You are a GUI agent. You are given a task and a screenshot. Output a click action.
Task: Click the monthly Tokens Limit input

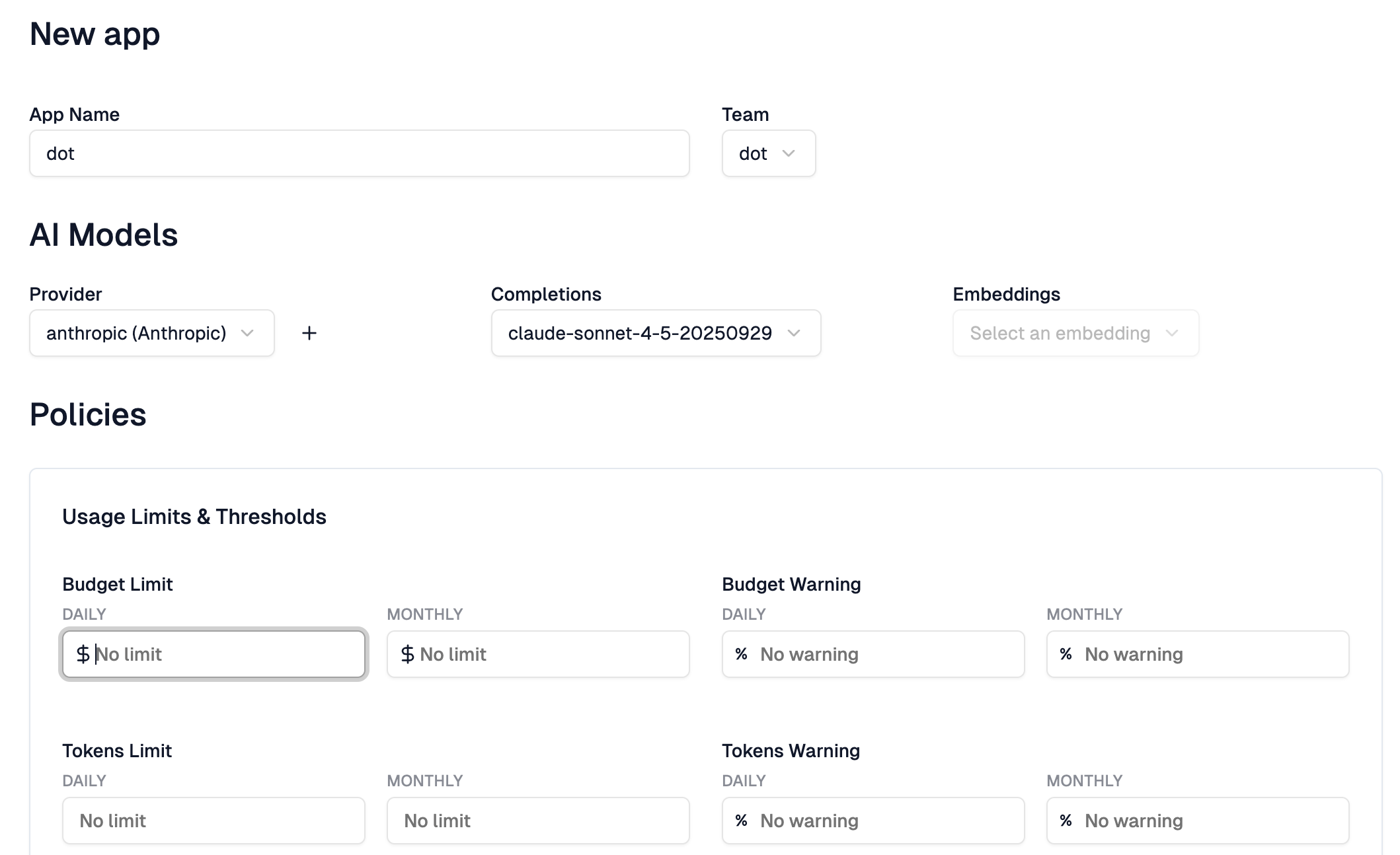[x=537, y=821]
